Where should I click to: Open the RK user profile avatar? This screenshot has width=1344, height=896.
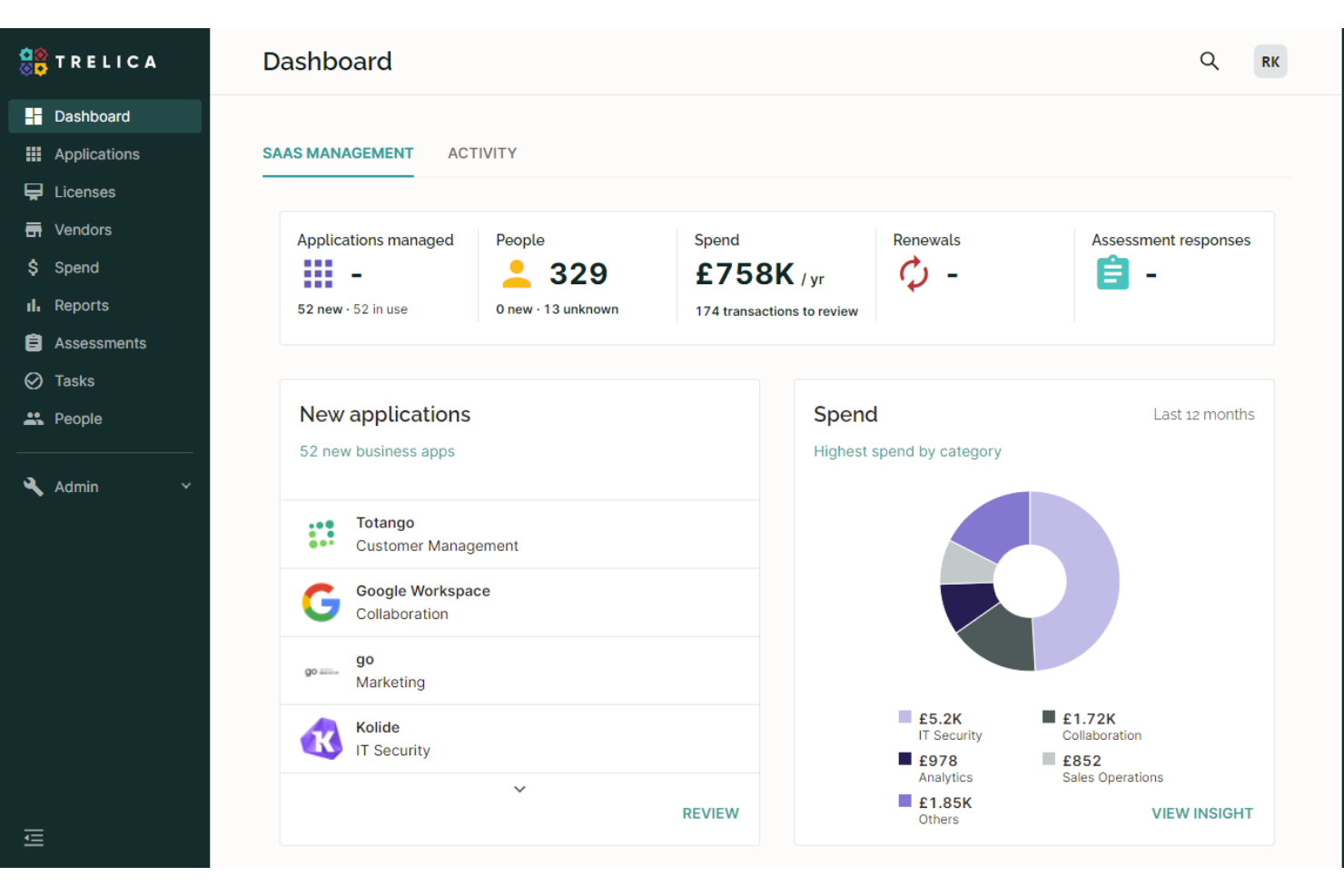click(1270, 61)
